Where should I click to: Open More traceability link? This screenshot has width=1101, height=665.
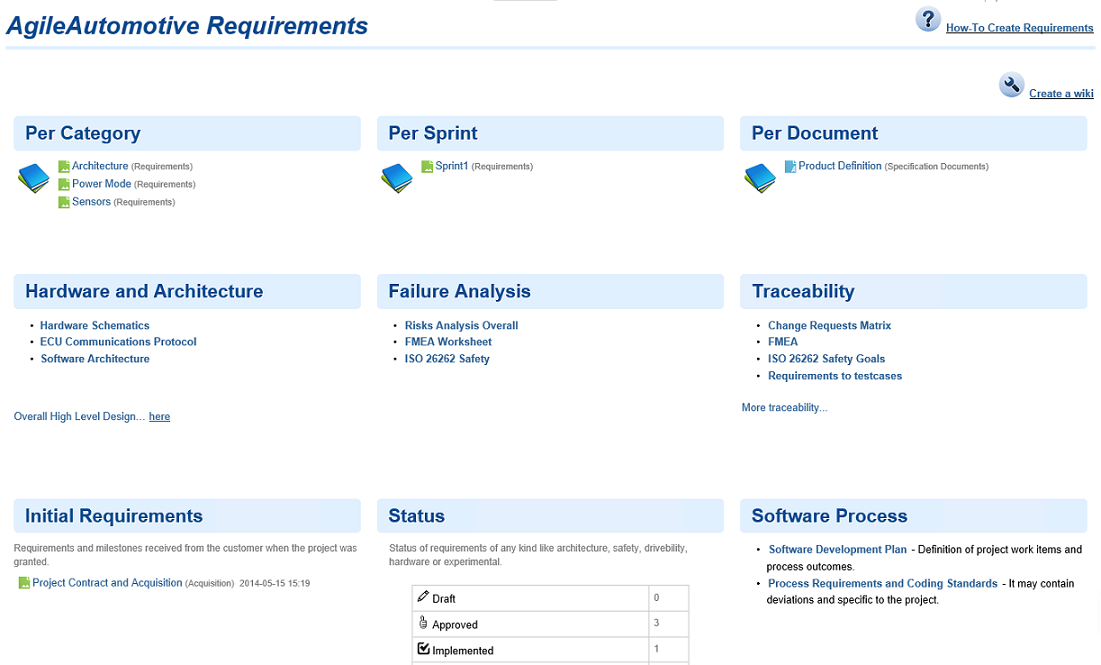pyautogui.click(x=784, y=407)
